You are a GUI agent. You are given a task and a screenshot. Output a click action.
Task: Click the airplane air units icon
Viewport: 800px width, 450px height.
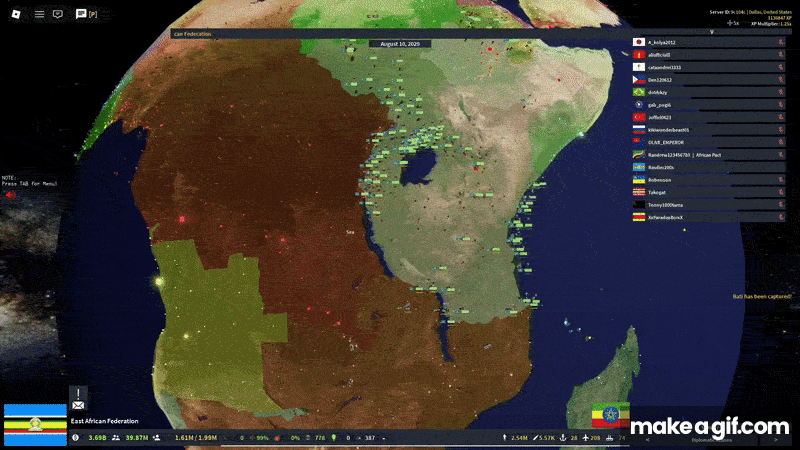(586, 437)
